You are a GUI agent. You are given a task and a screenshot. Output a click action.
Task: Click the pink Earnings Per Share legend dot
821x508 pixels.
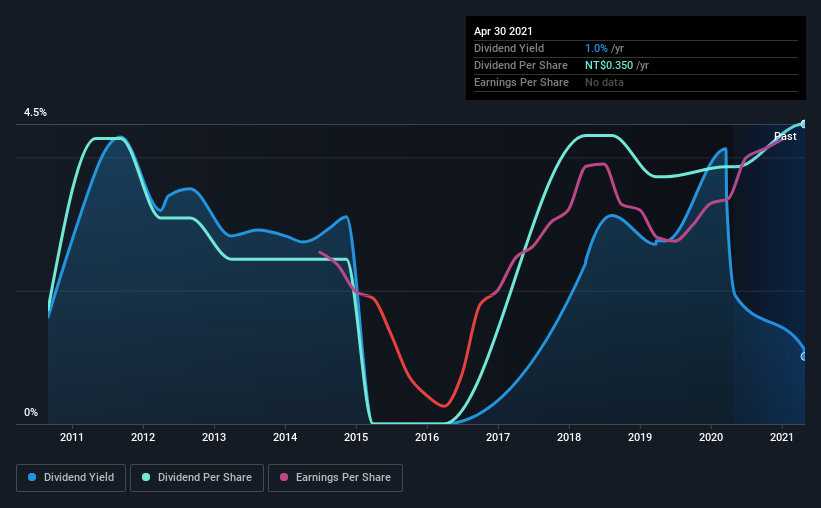coord(284,477)
